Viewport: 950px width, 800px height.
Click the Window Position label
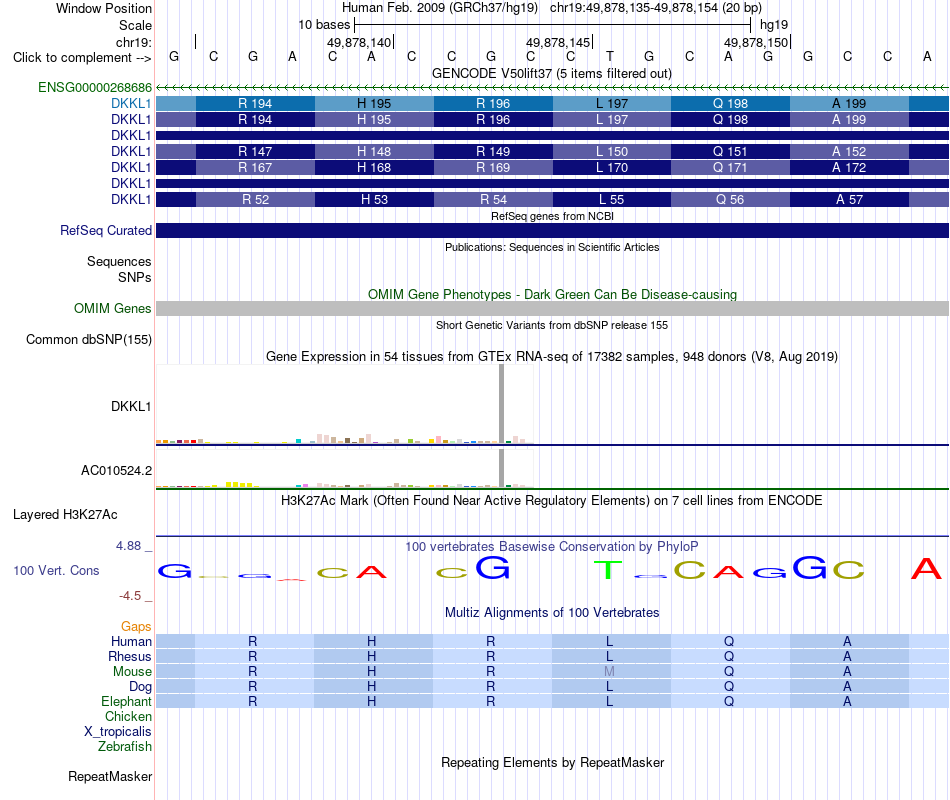point(104,8)
